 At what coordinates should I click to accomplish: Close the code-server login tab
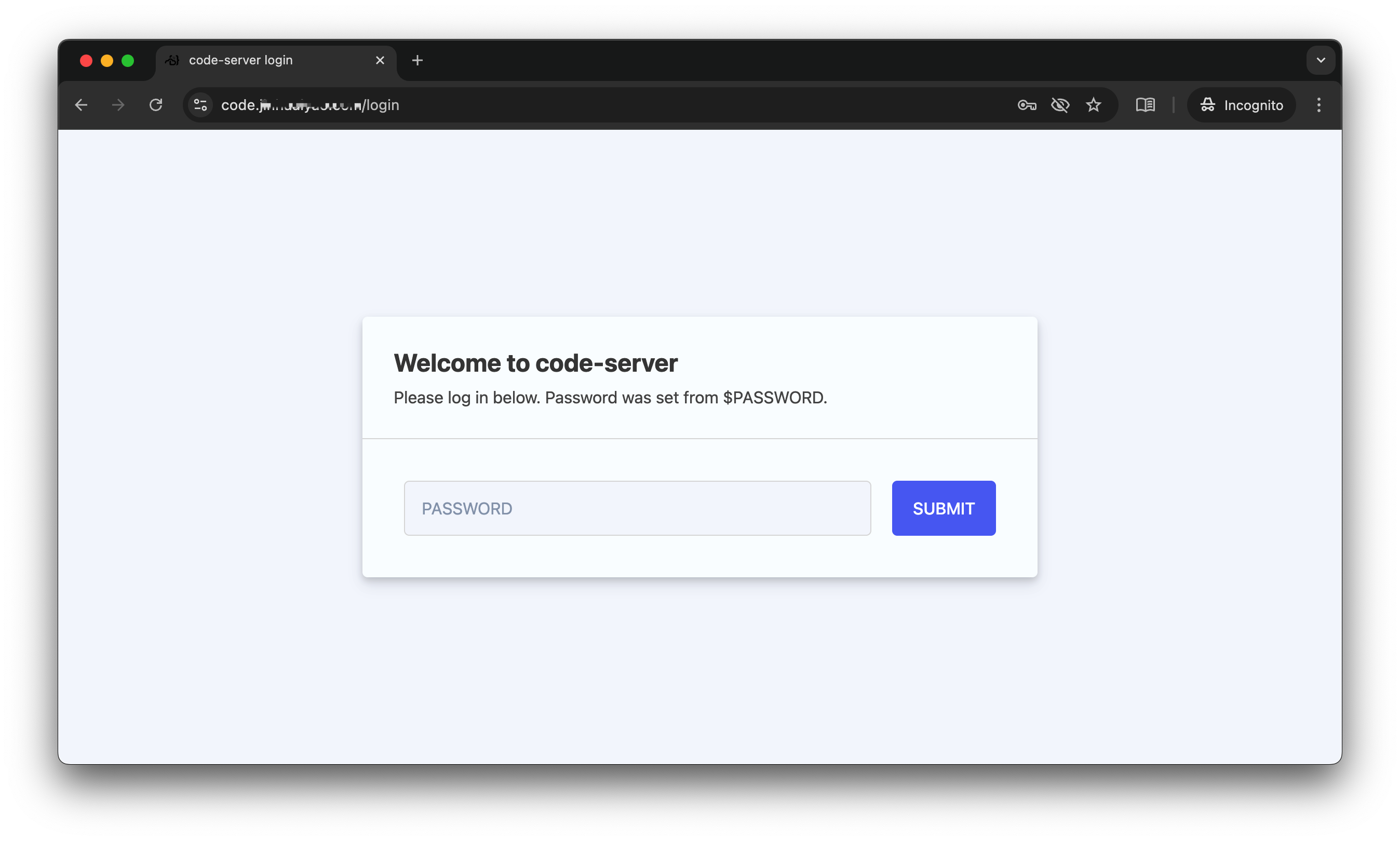click(x=380, y=60)
